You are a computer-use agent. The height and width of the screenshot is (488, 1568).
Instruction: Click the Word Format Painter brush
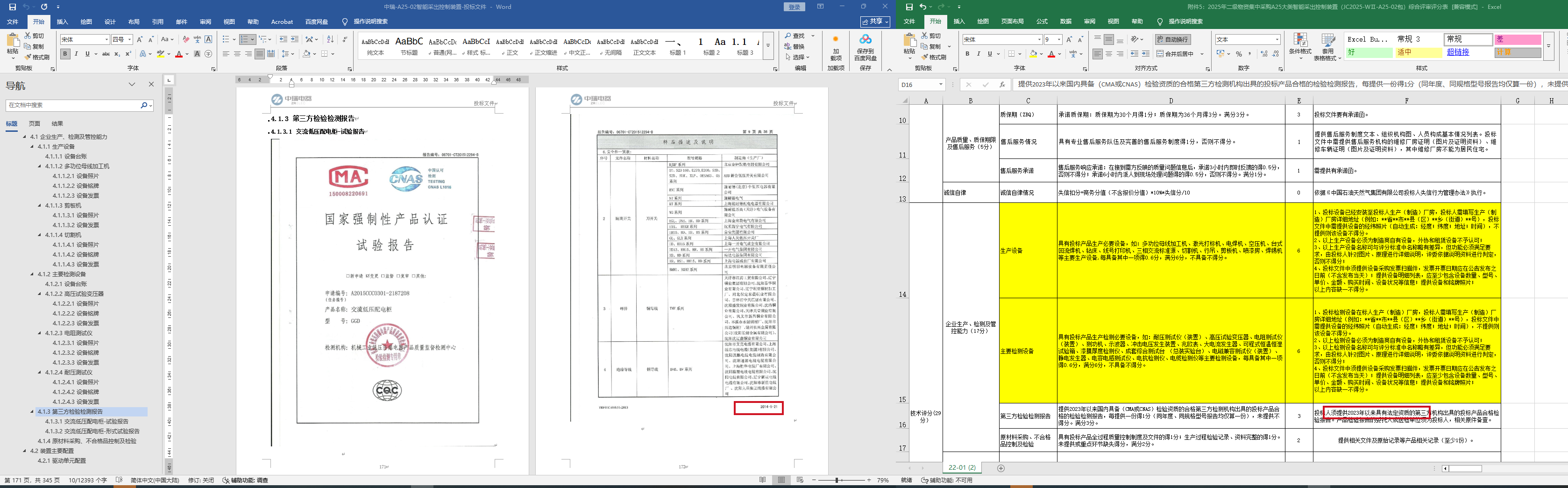[x=37, y=57]
